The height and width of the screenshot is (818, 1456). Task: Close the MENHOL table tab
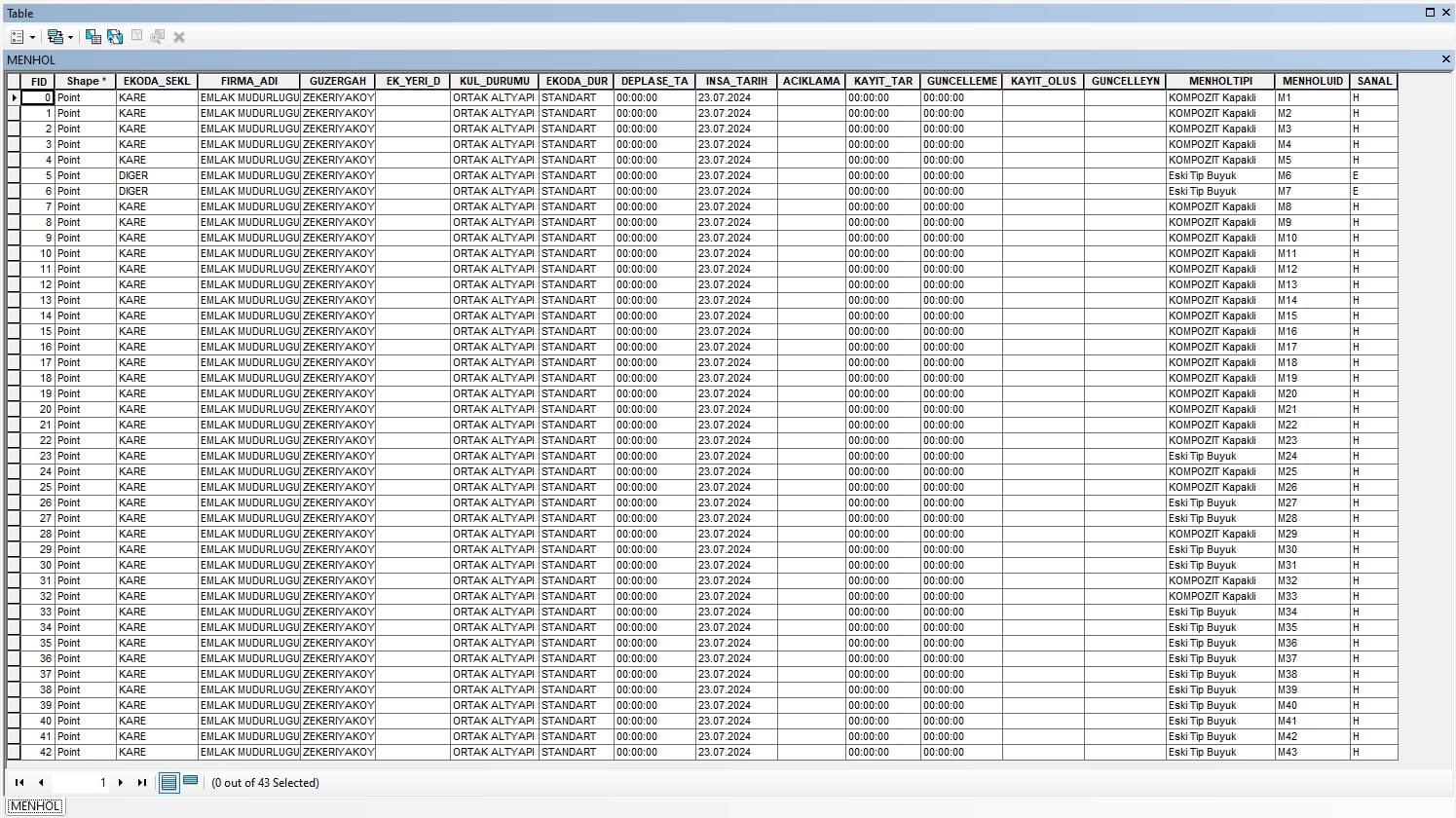coord(1445,59)
